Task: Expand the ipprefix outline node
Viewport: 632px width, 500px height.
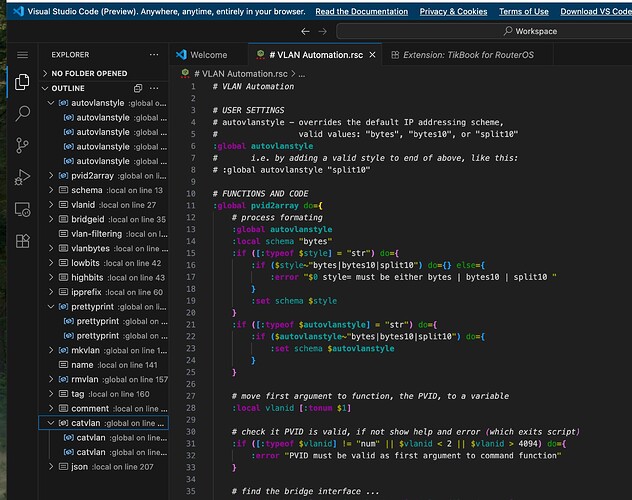Action: tap(51, 292)
